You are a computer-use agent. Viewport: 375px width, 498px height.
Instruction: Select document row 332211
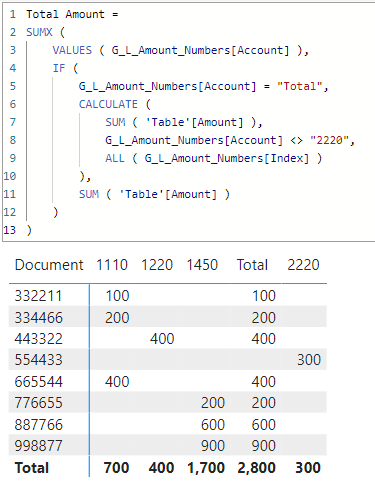pyautogui.click(x=38, y=296)
